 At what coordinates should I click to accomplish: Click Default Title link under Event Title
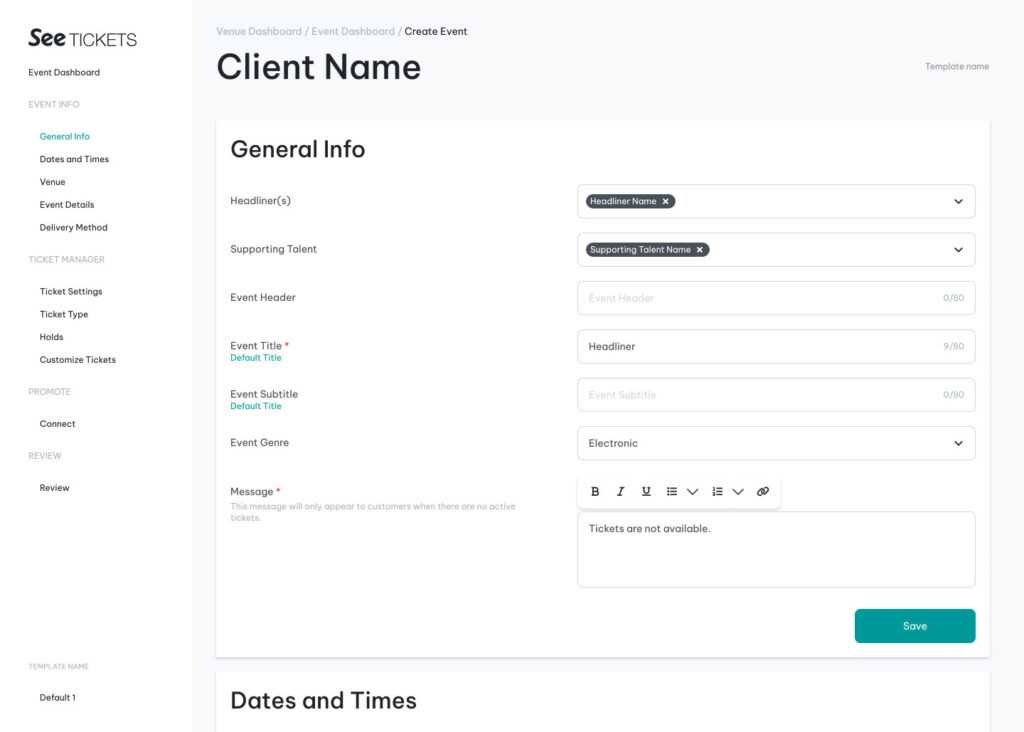pyautogui.click(x=256, y=358)
